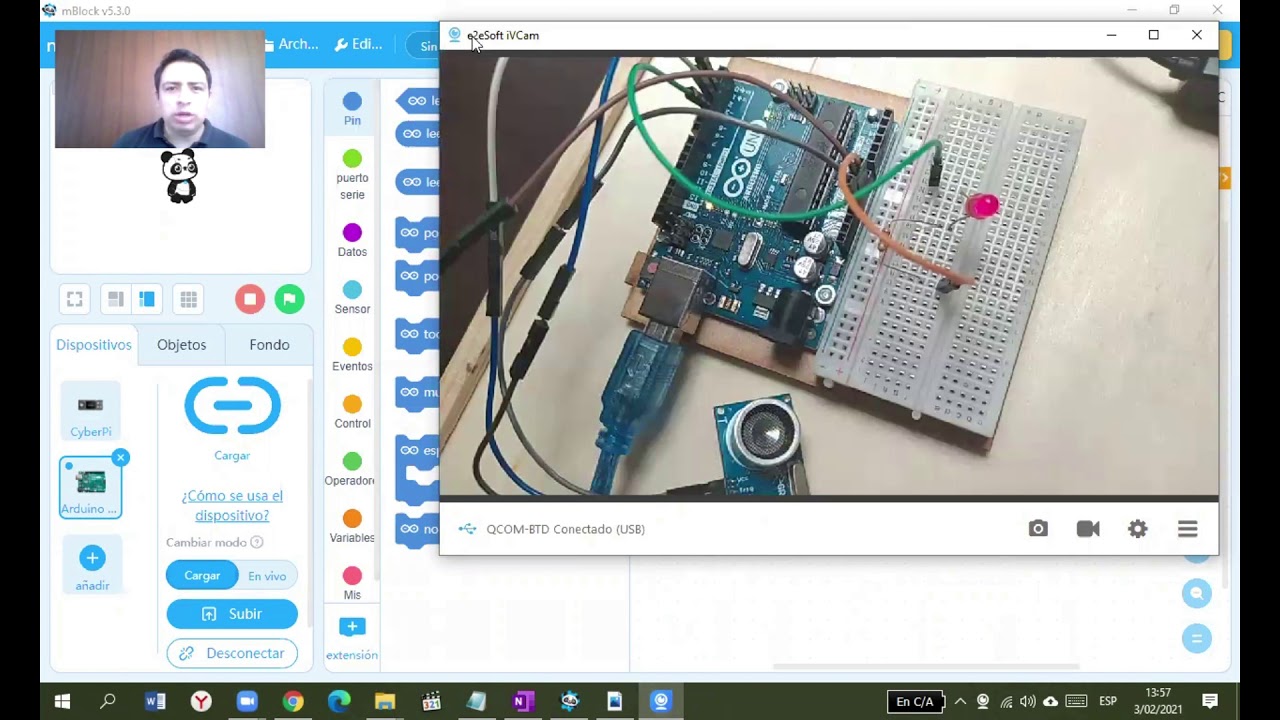Select the Operadores block category
Image resolution: width=1280 pixels, height=720 pixels.
(350, 469)
